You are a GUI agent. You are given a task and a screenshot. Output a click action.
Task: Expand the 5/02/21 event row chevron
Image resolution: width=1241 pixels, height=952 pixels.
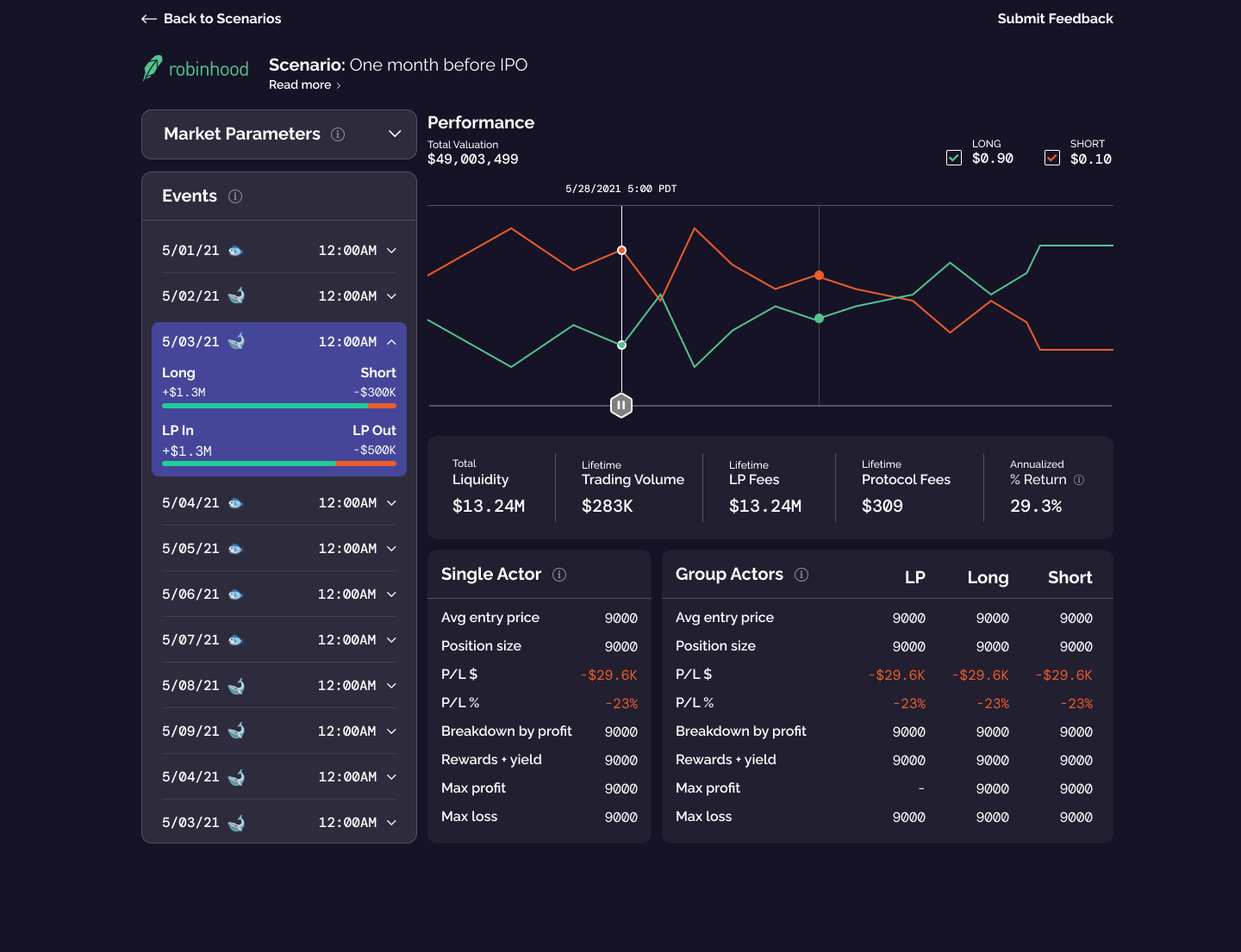pyautogui.click(x=391, y=296)
